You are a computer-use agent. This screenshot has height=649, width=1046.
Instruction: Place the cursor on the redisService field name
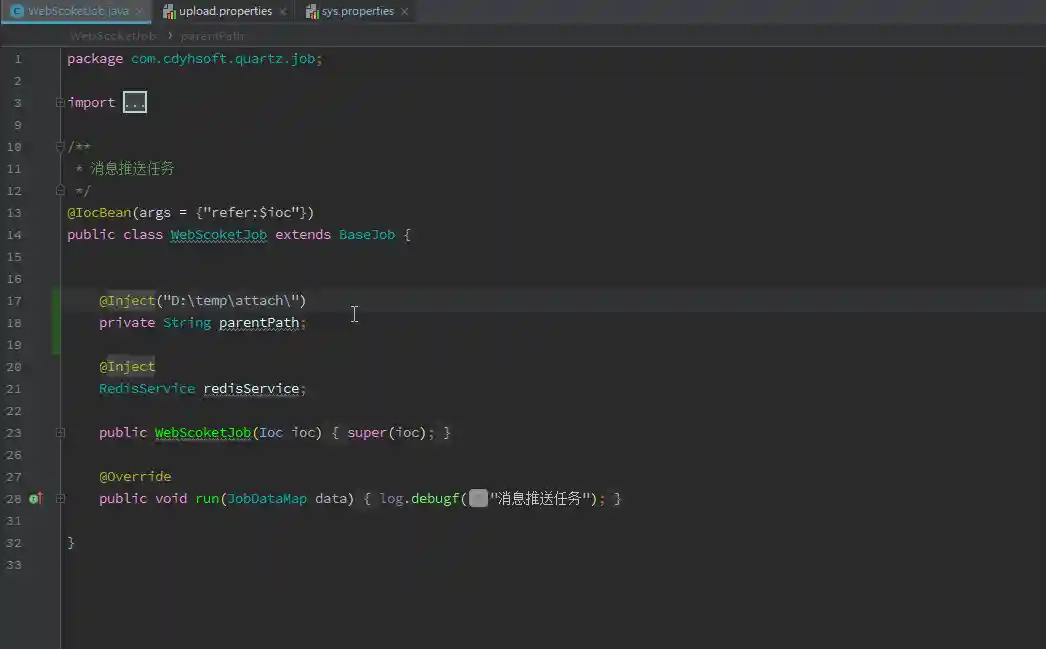click(250, 388)
